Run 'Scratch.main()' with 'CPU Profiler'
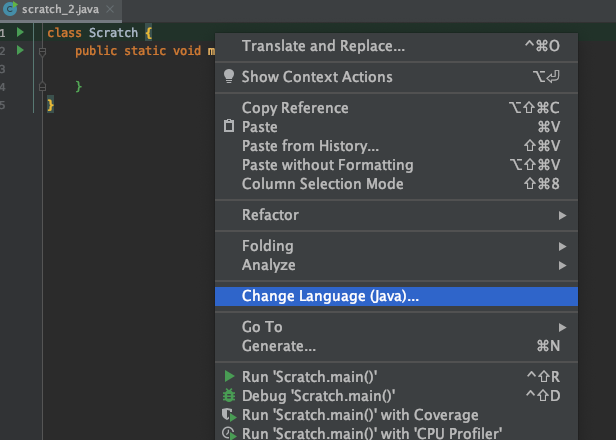 396,433
